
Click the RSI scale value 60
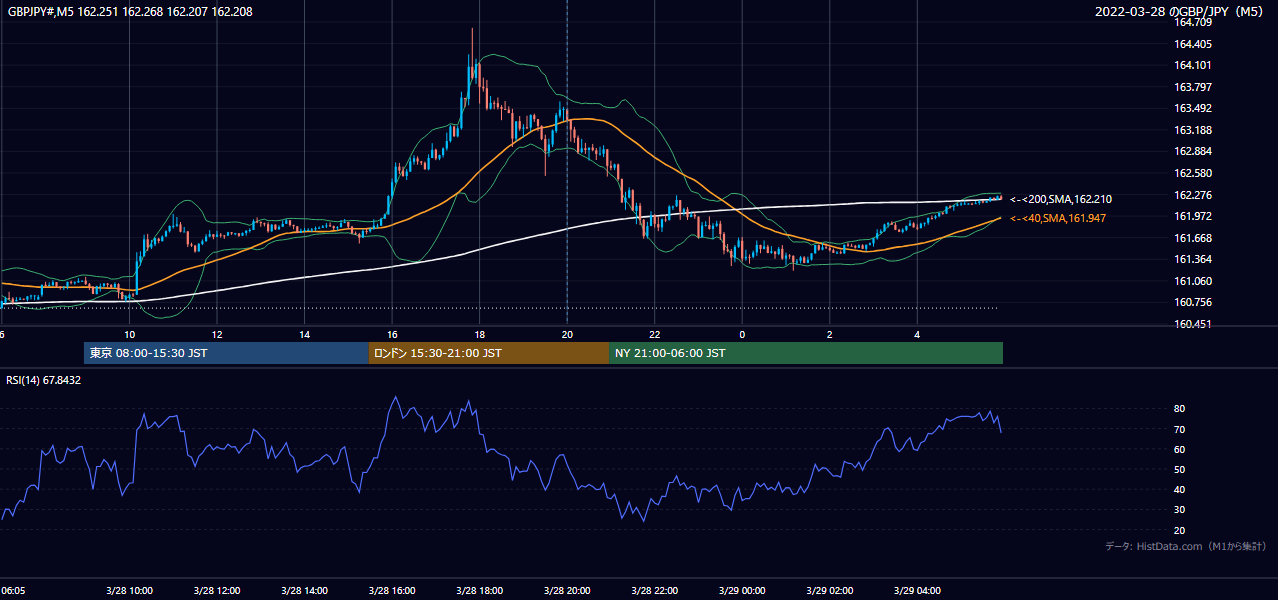(x=1180, y=449)
